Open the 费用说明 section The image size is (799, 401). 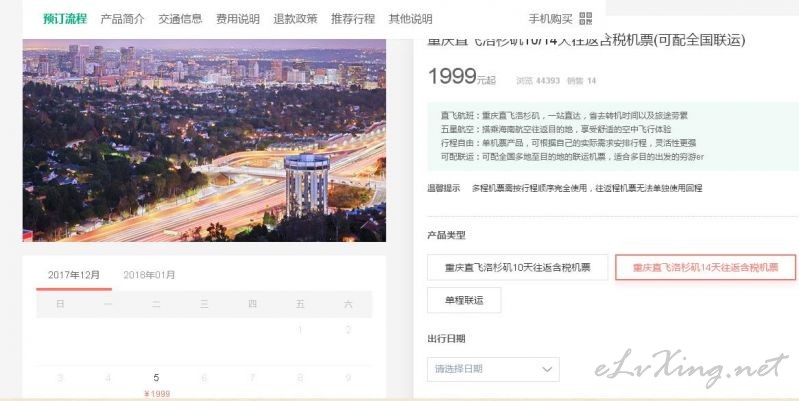point(237,19)
